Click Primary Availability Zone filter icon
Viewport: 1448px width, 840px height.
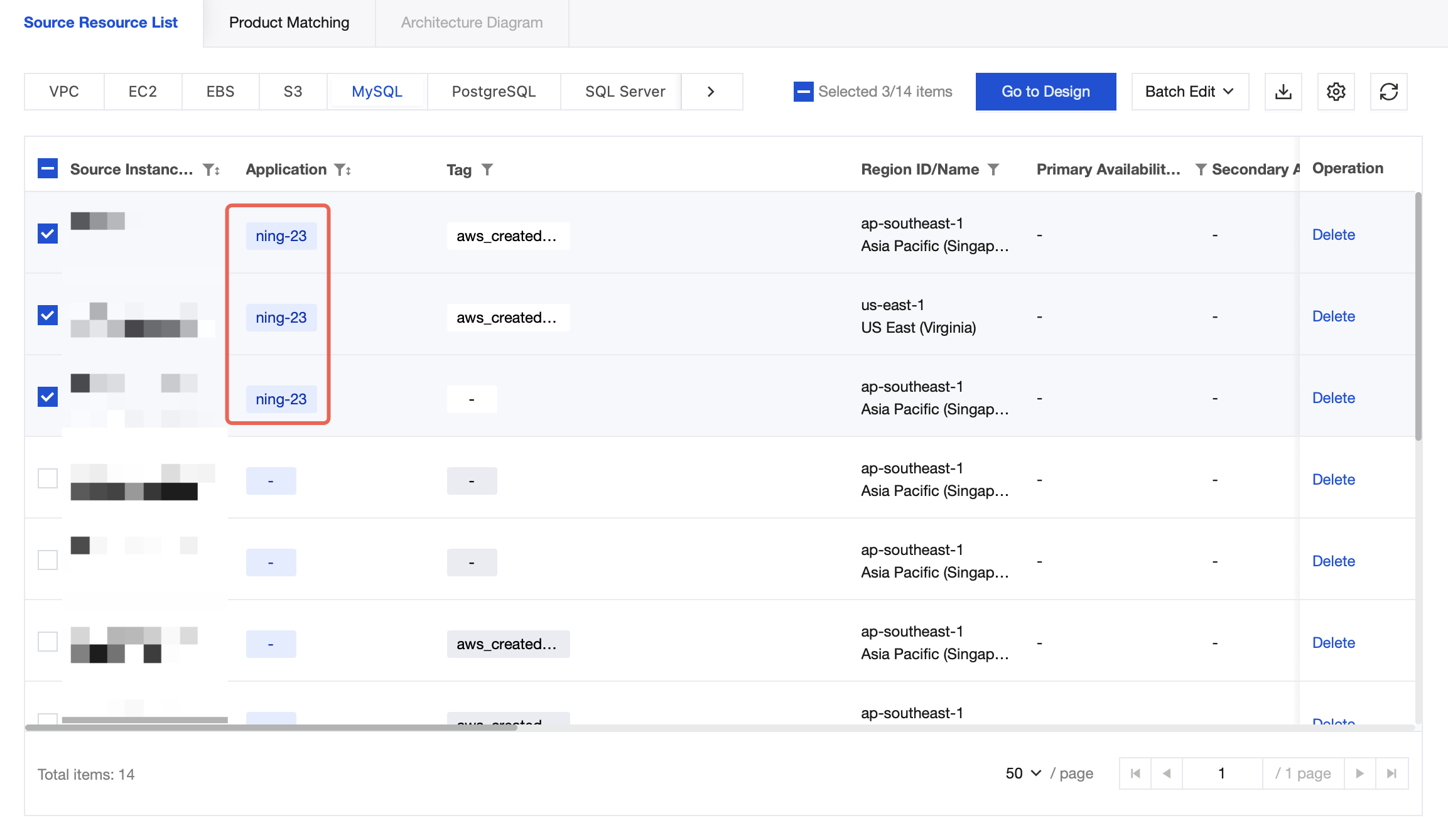tap(1200, 170)
